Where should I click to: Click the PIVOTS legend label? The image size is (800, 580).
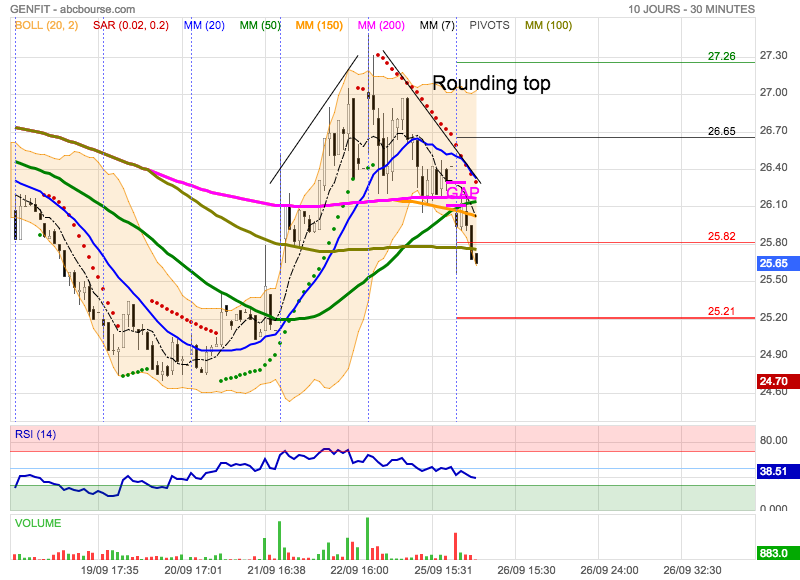489,25
